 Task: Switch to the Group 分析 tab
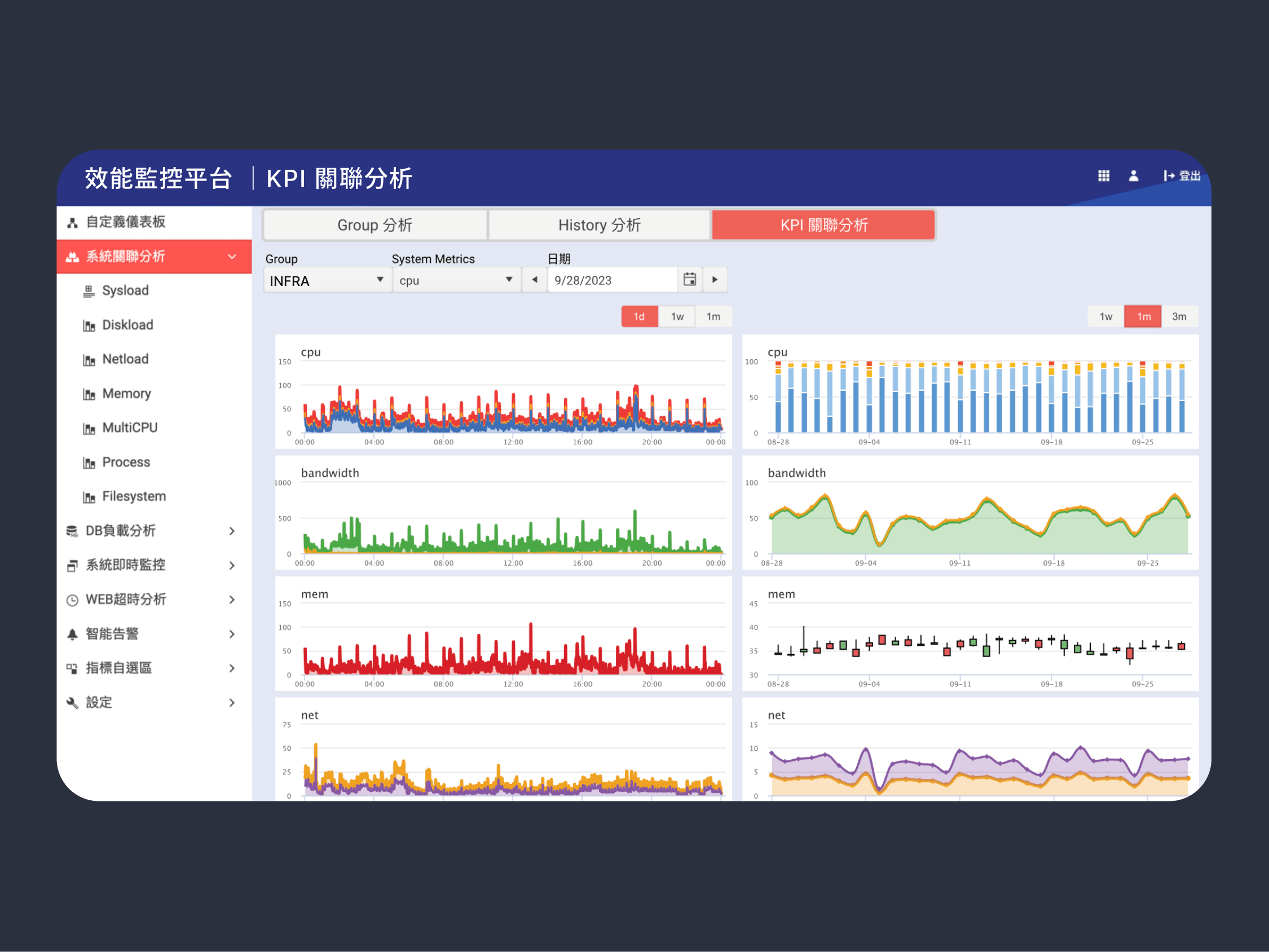374,225
